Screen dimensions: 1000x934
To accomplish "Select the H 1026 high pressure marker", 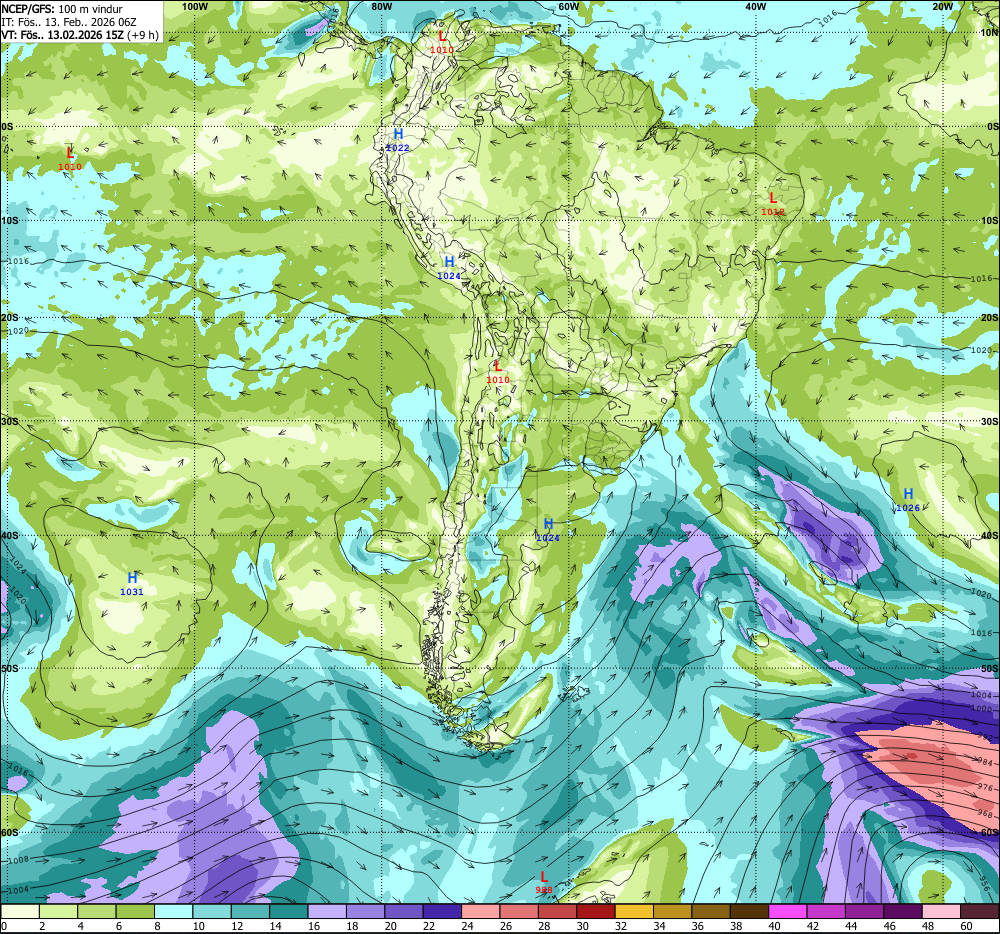I will pos(908,500).
